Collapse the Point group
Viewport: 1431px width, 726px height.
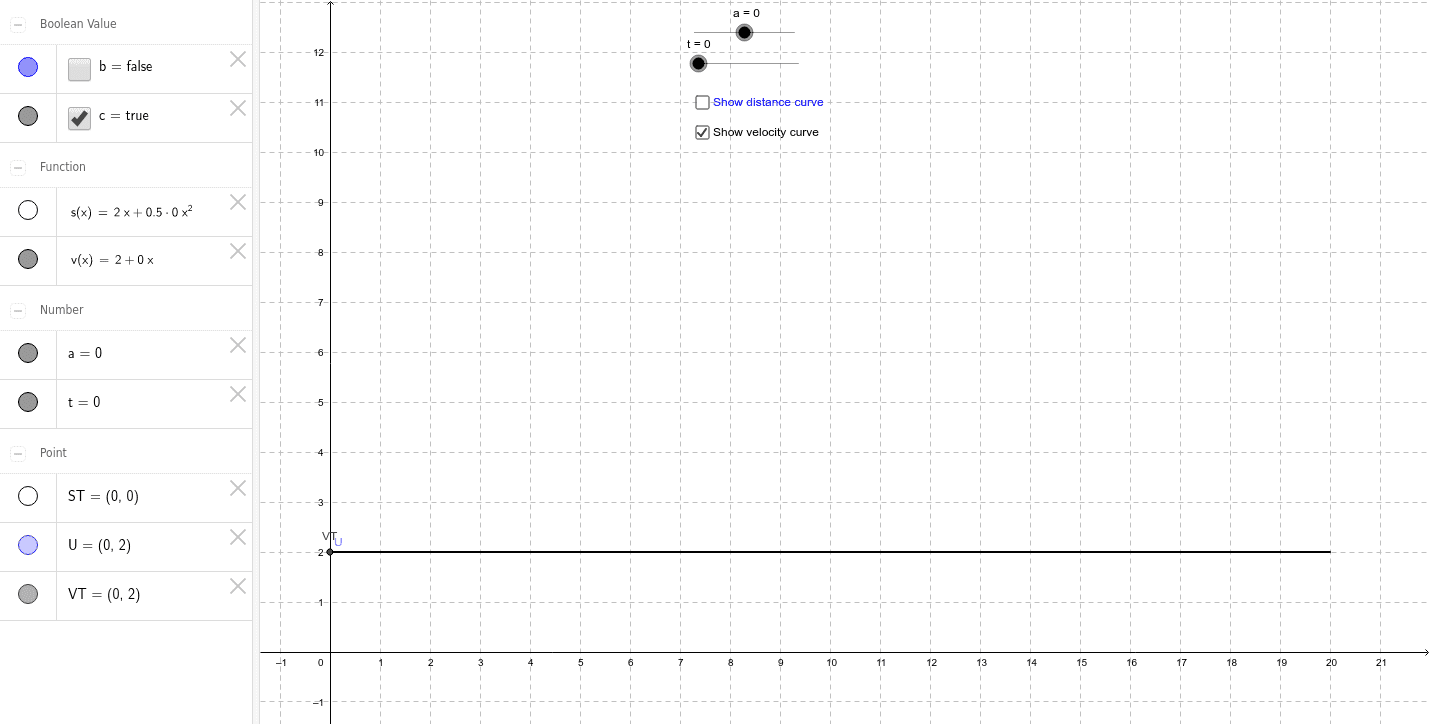[18, 453]
